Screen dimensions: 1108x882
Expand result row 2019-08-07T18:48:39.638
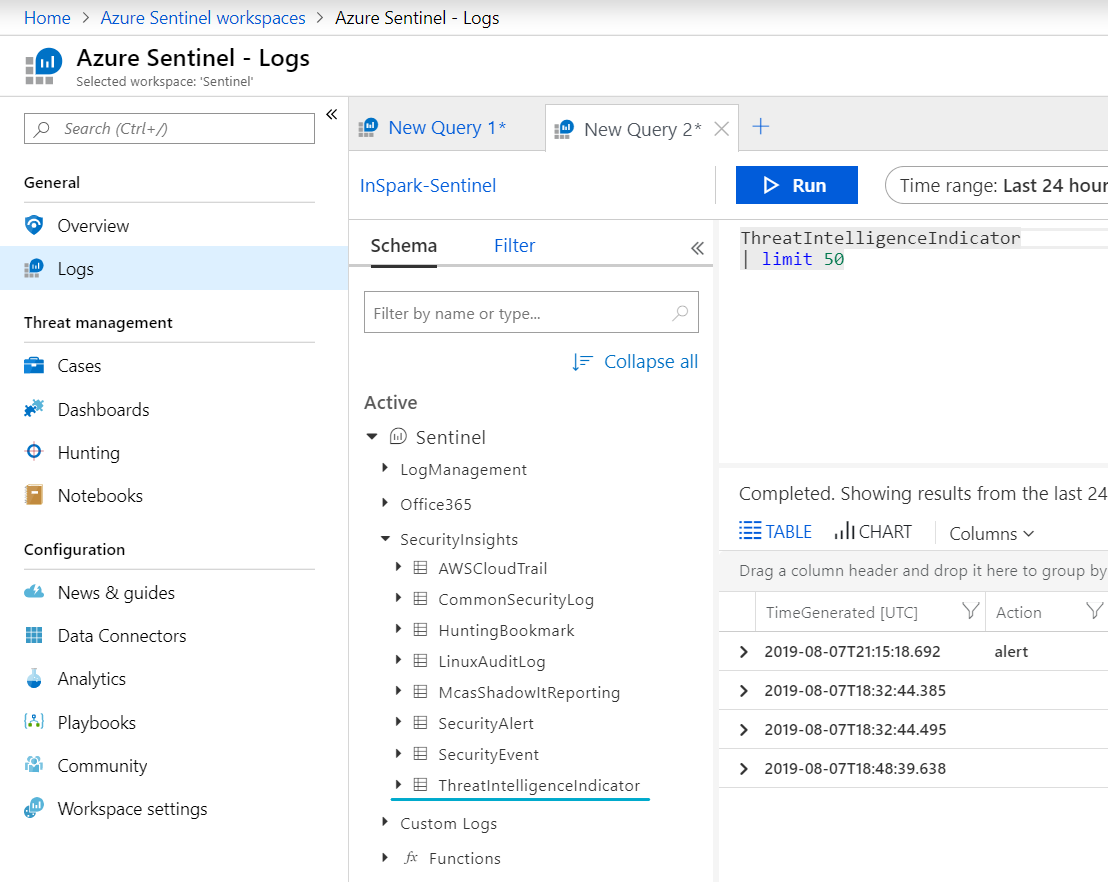tap(743, 768)
